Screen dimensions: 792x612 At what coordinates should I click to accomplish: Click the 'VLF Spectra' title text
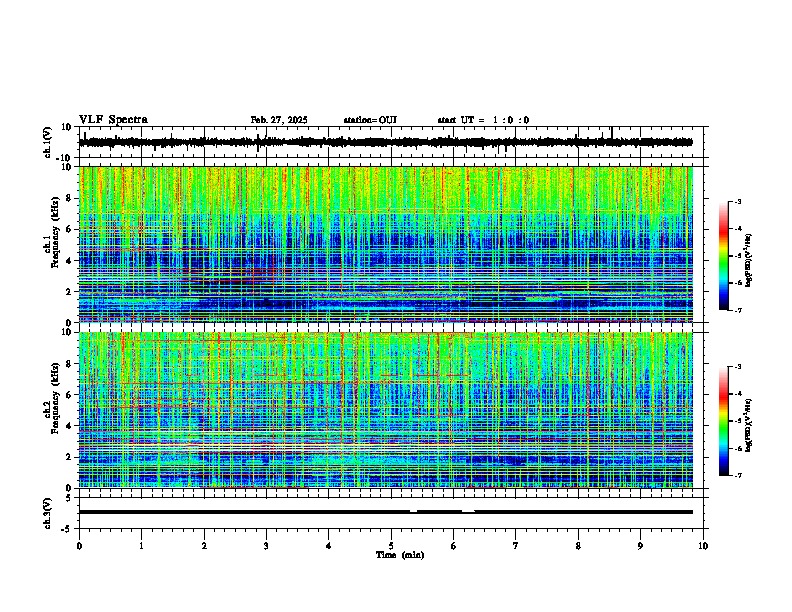click(113, 120)
